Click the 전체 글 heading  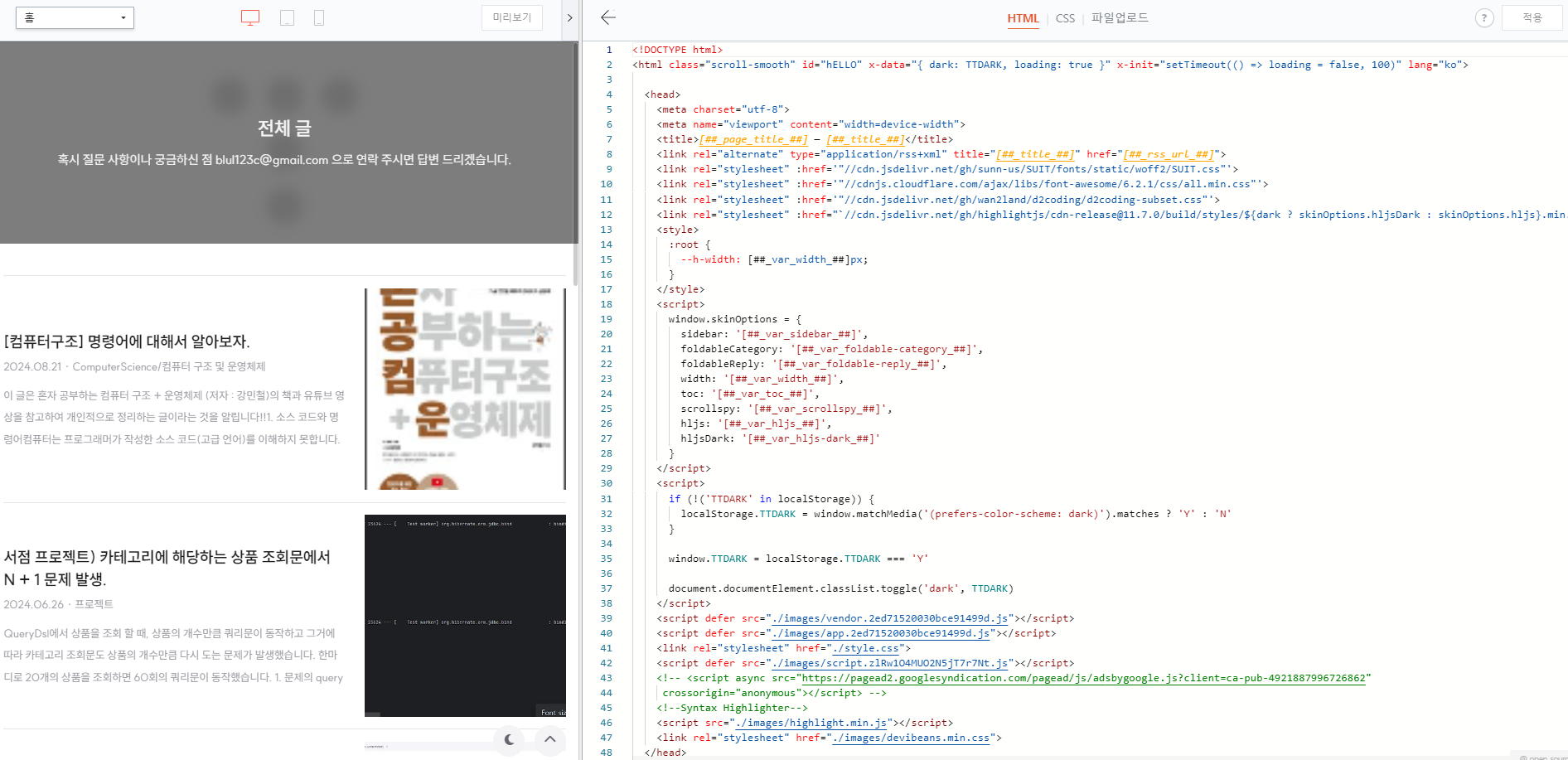pos(284,128)
